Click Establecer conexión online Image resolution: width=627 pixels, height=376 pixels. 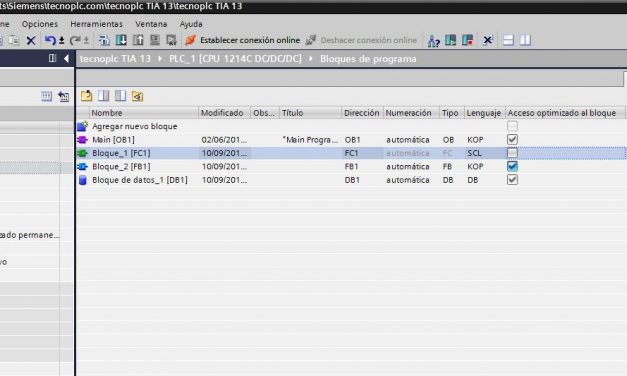[x=250, y=40]
